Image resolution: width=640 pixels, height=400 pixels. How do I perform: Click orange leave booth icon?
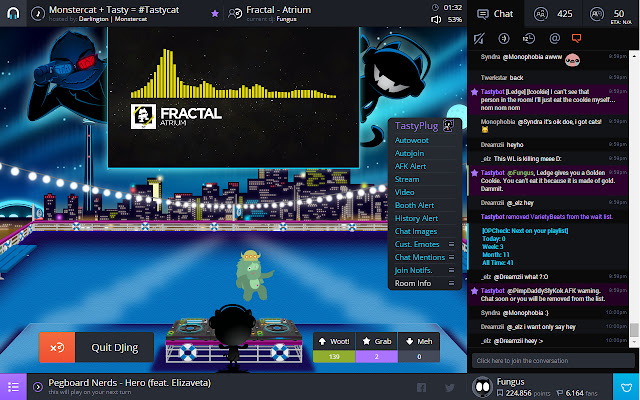tap(57, 347)
